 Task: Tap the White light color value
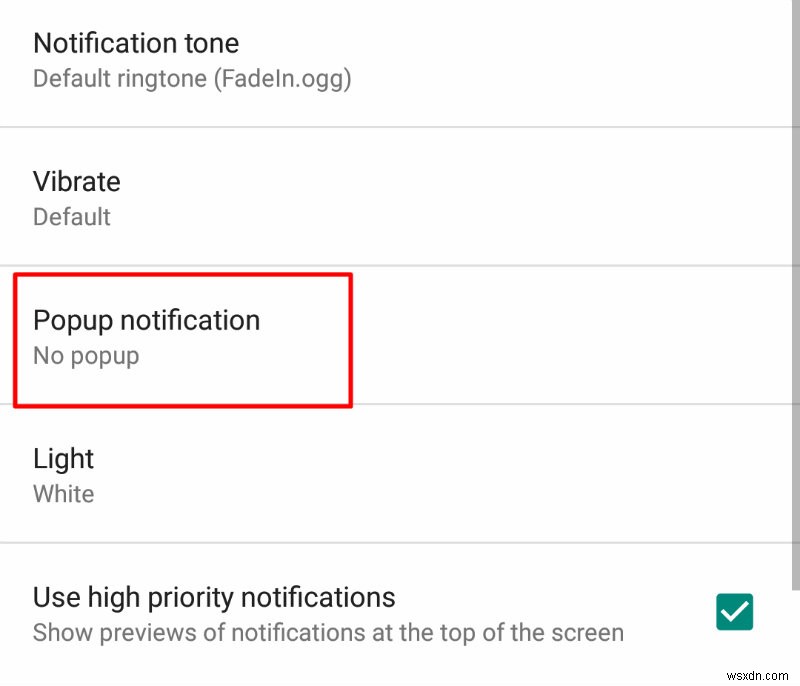[x=64, y=494]
